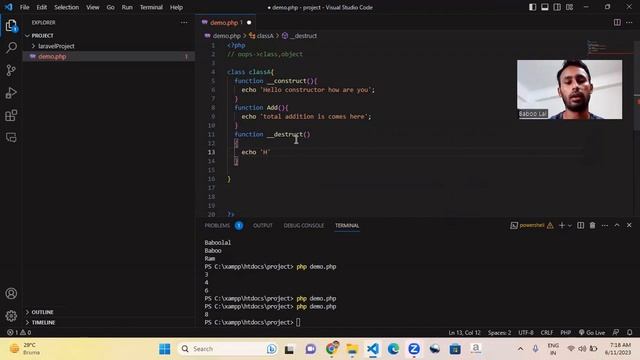Viewport: 640px width, 360px height.
Task: Open the Search view in activity bar
Action: pos(11,47)
